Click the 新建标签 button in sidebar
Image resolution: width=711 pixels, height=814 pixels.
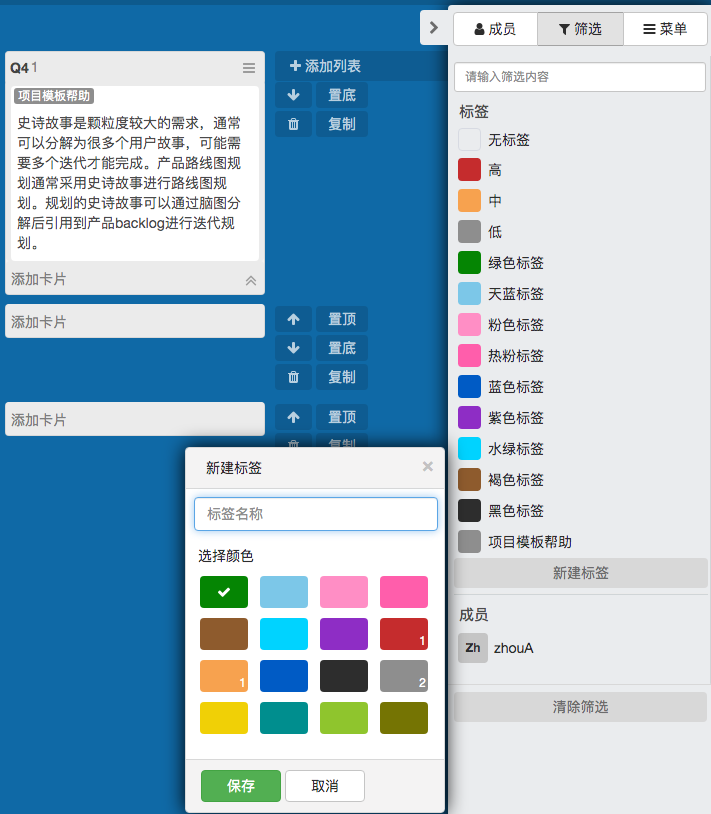point(580,573)
